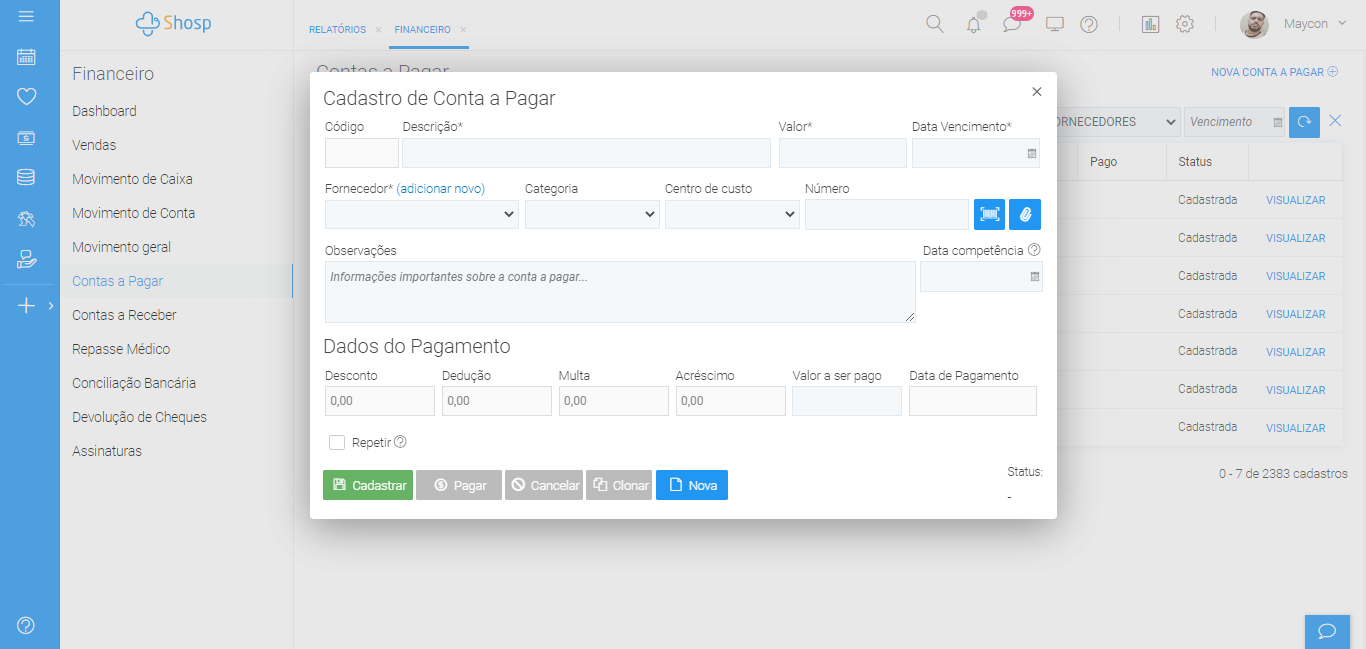Click the paperclip attachment button

click(1025, 214)
